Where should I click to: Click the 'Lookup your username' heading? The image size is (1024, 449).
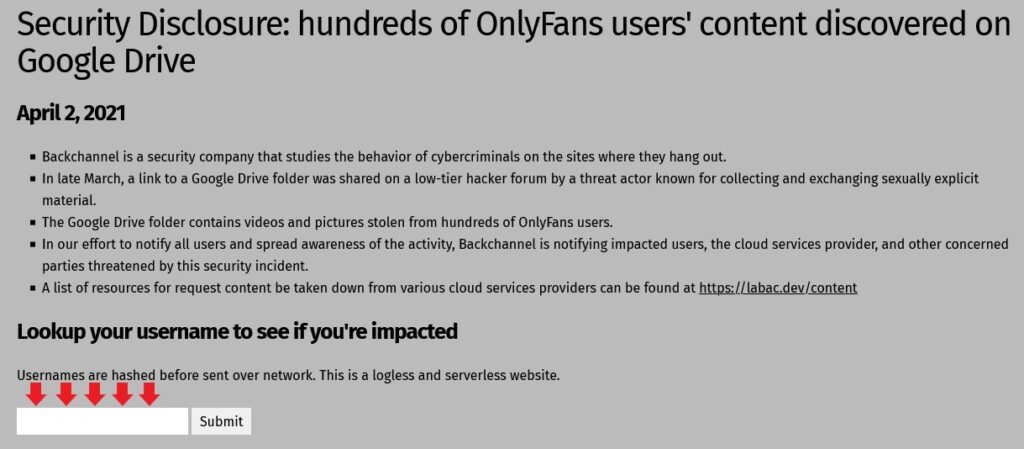pos(237,331)
